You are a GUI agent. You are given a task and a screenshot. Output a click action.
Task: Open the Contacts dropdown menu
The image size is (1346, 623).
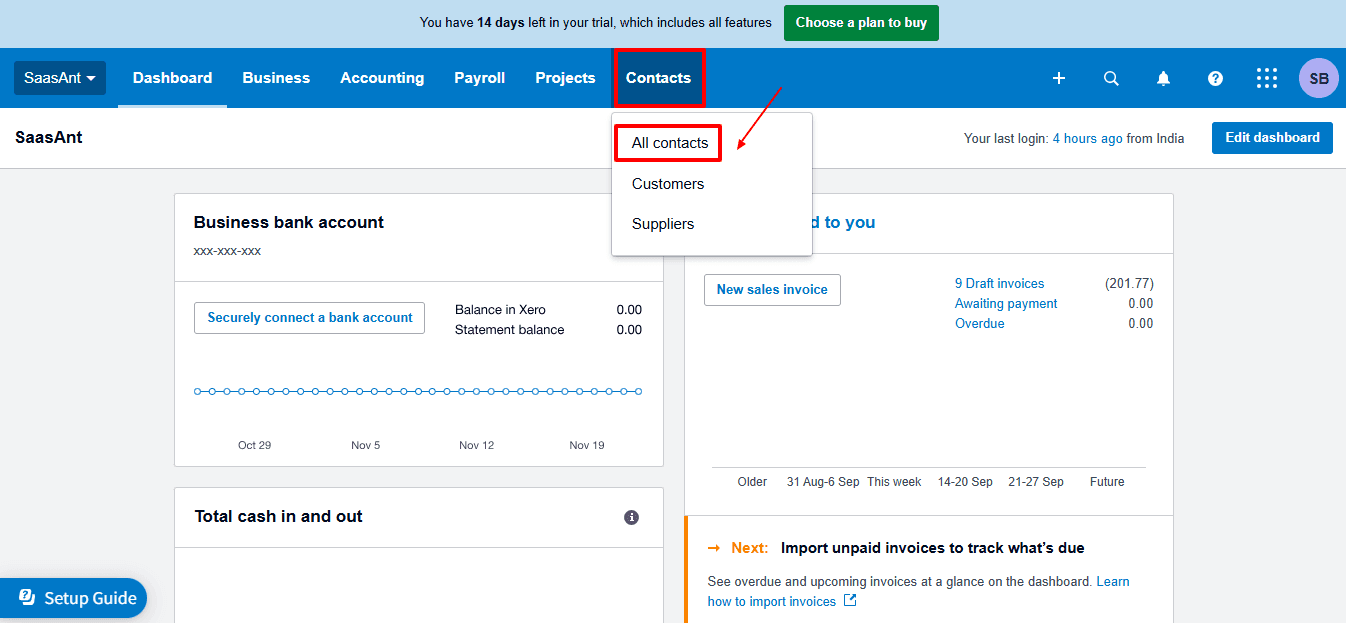coord(658,77)
